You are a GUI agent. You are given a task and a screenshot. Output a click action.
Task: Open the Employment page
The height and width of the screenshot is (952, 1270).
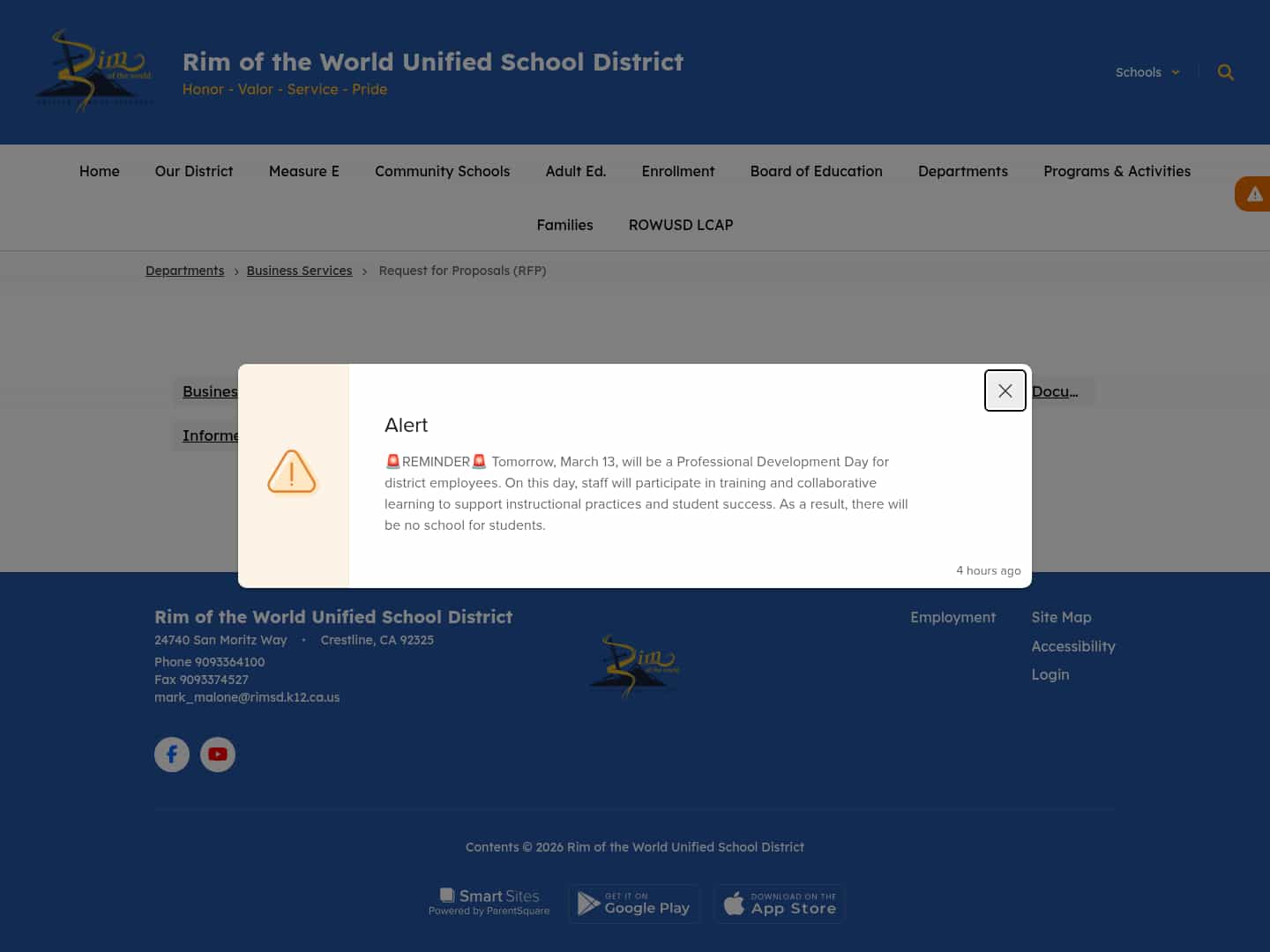coord(953,617)
